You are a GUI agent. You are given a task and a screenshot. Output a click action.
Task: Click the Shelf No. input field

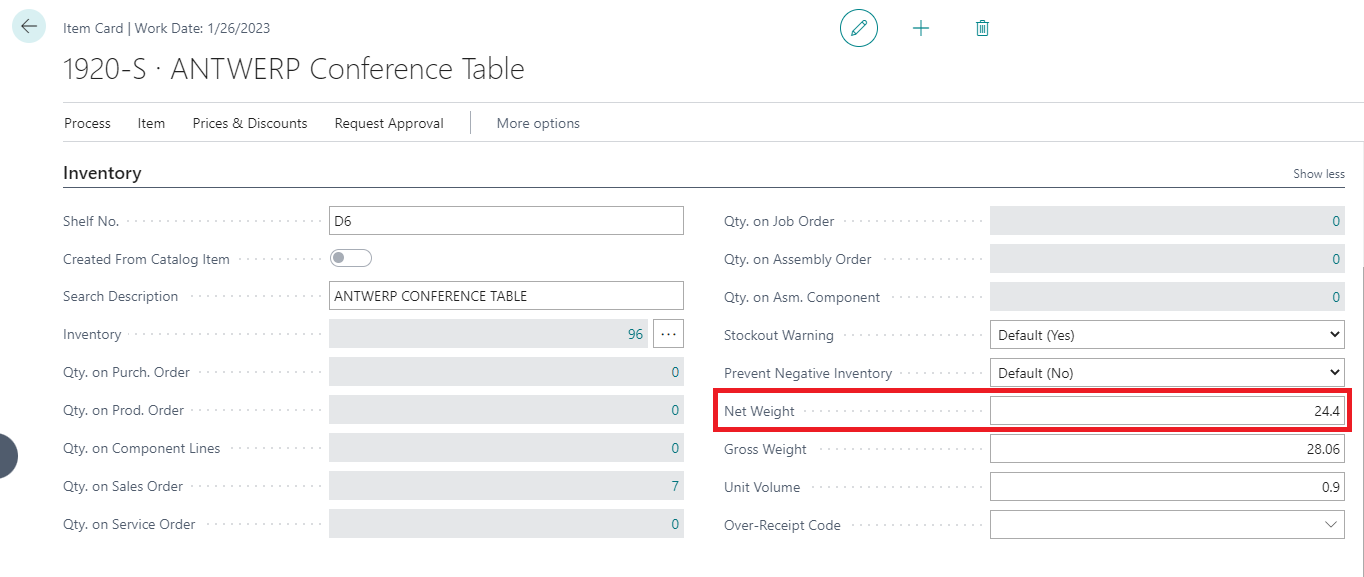click(x=506, y=221)
